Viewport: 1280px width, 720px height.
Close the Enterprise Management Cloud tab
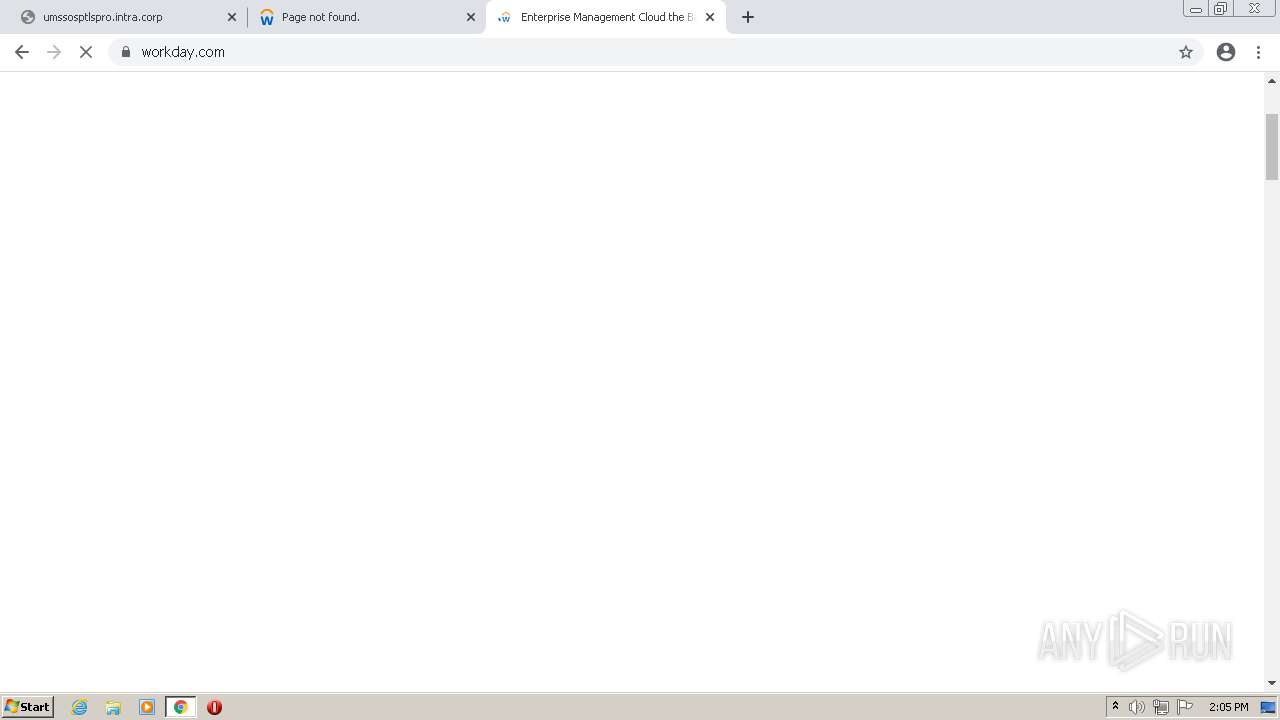pyautogui.click(x=710, y=17)
